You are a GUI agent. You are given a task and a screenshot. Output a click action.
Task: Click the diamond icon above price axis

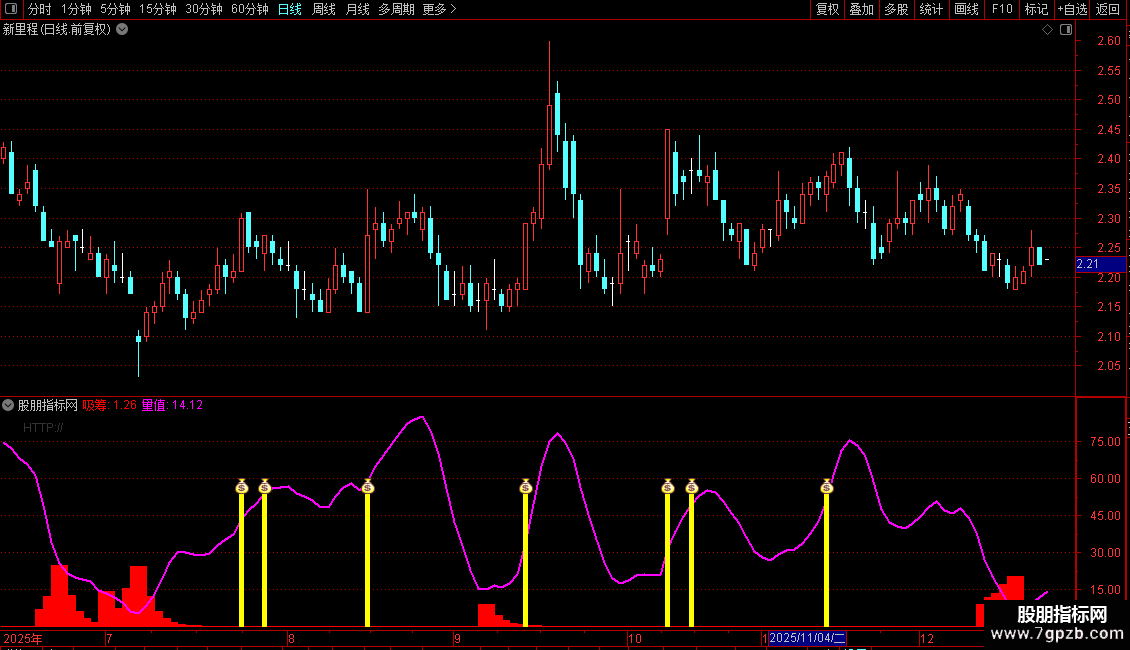(1047, 30)
